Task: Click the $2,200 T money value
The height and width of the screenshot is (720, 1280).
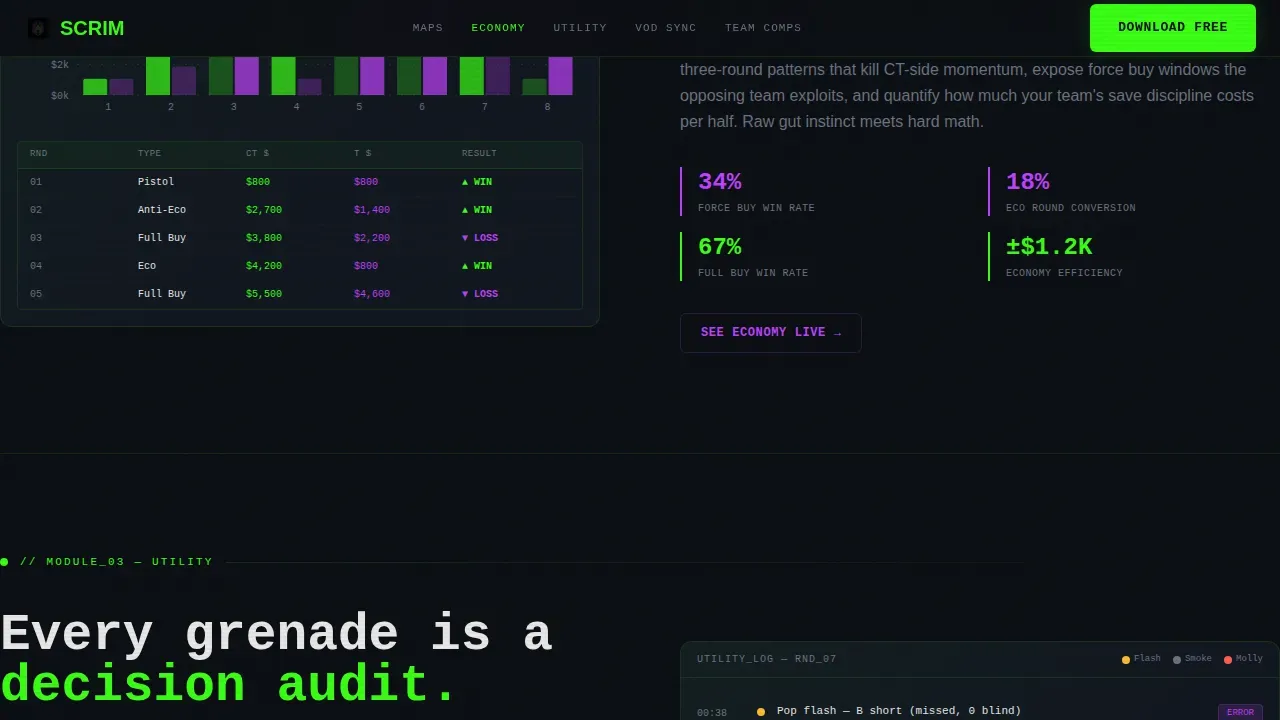Action: tap(372, 238)
